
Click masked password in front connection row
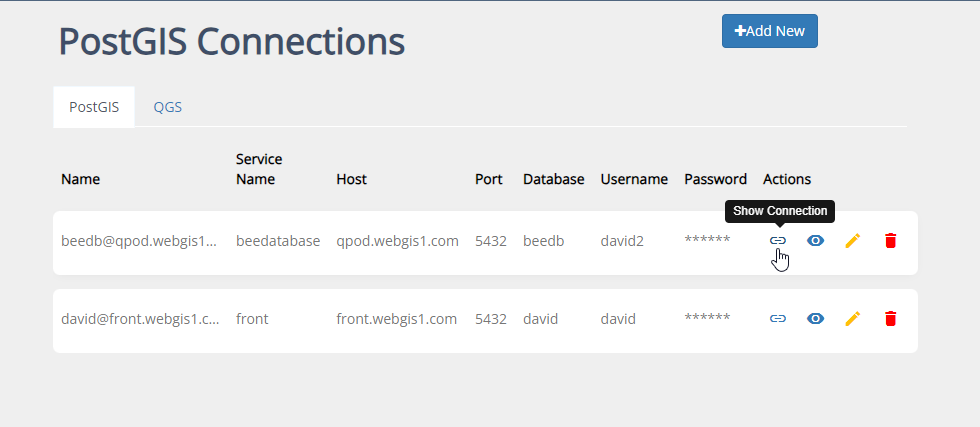(x=707, y=319)
